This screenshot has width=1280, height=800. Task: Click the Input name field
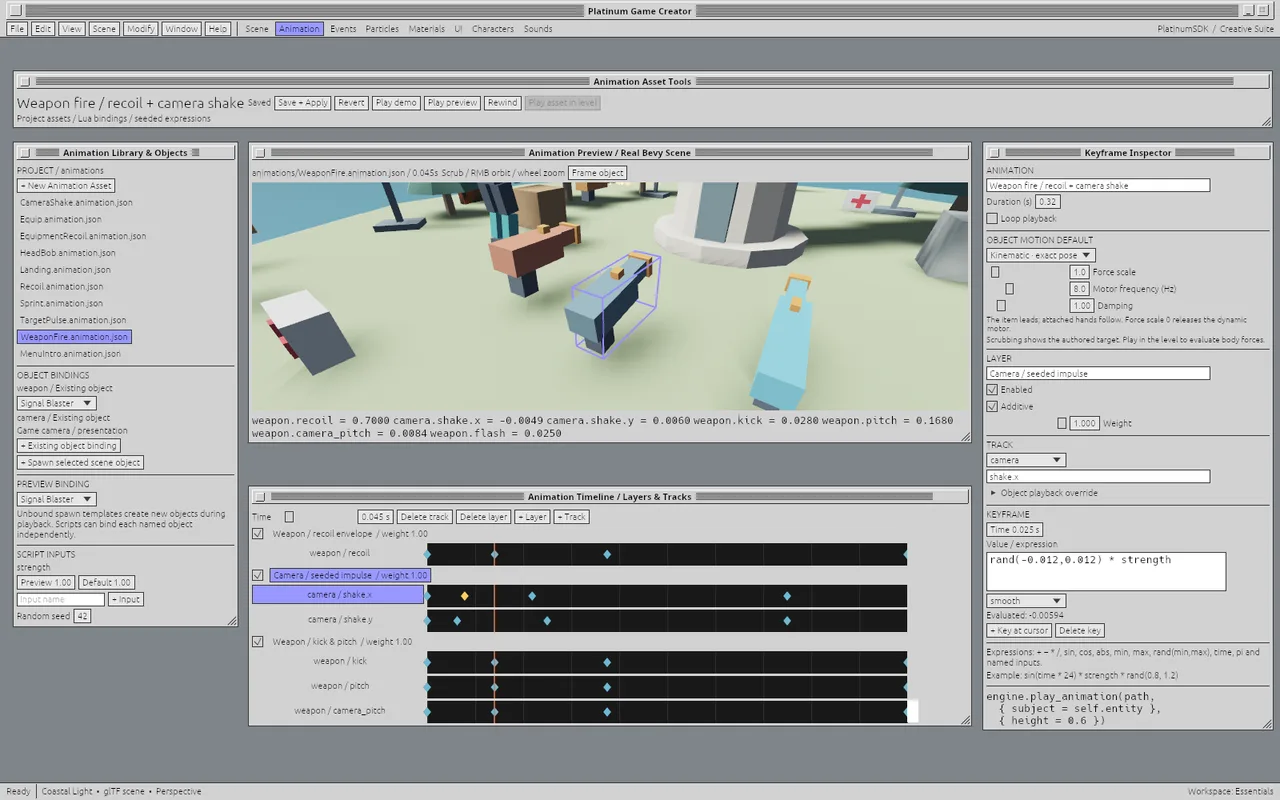[61, 599]
